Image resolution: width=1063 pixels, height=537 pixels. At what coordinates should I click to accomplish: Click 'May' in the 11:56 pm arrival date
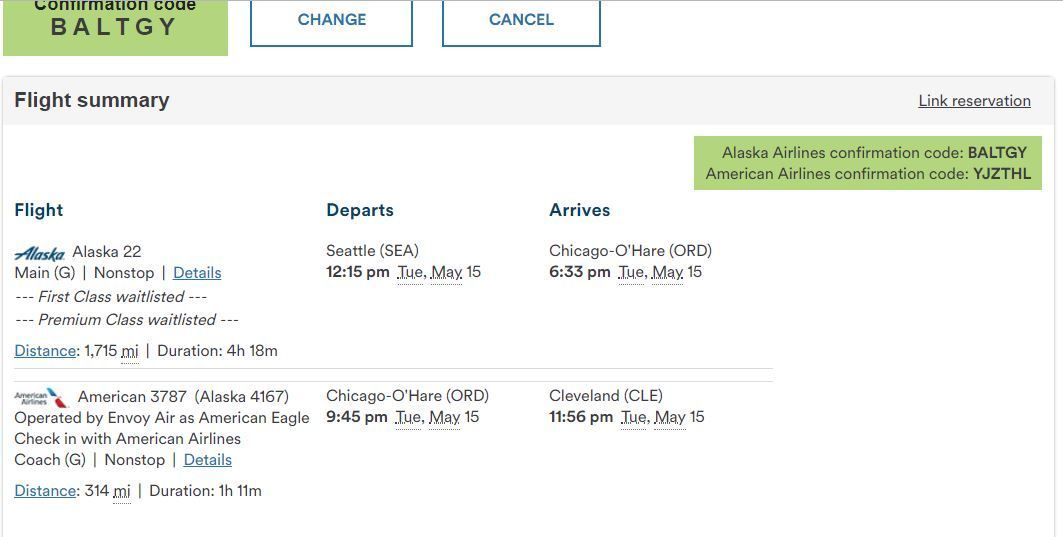pyautogui.click(x=668, y=417)
